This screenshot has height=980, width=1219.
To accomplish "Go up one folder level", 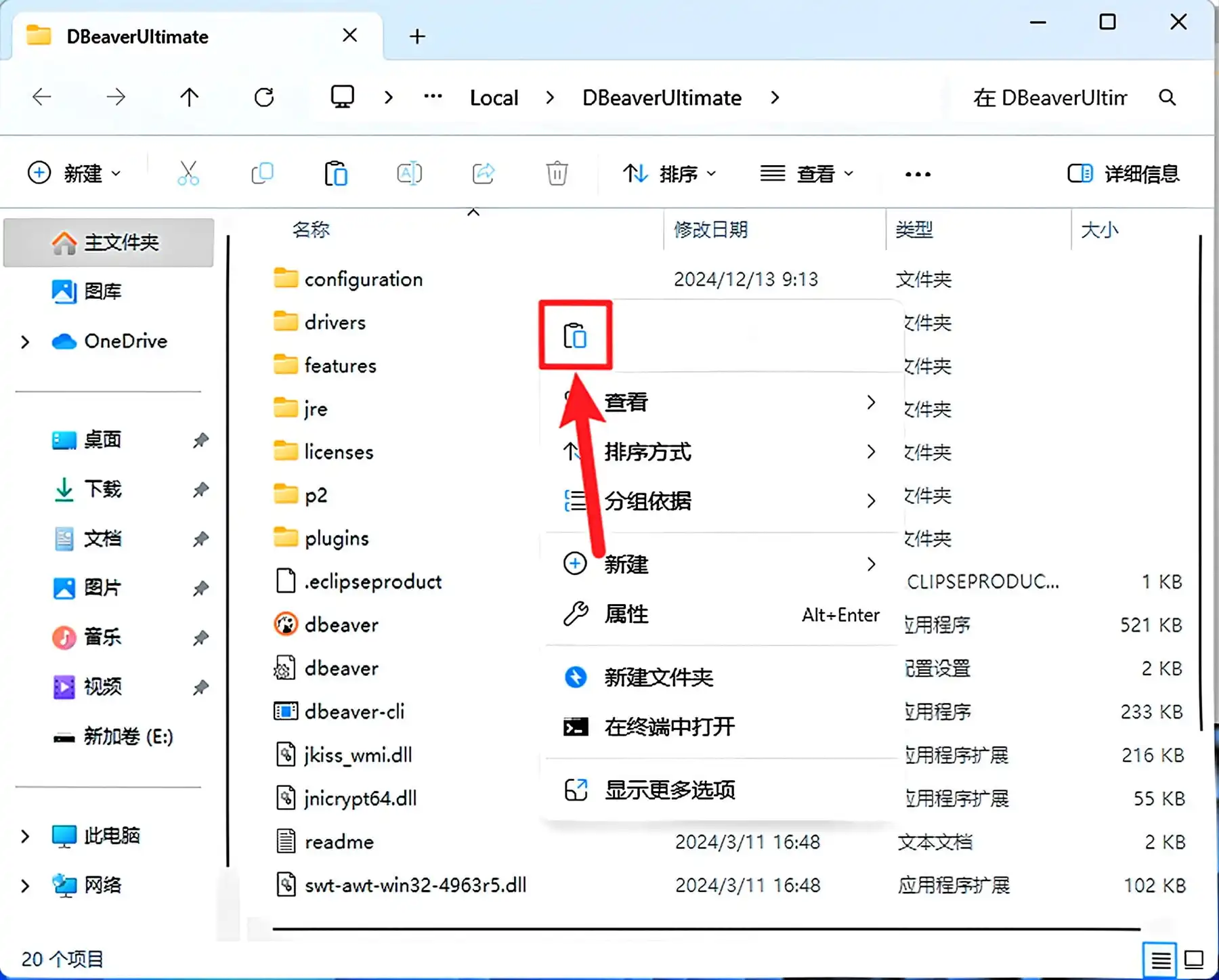I will pos(190,98).
